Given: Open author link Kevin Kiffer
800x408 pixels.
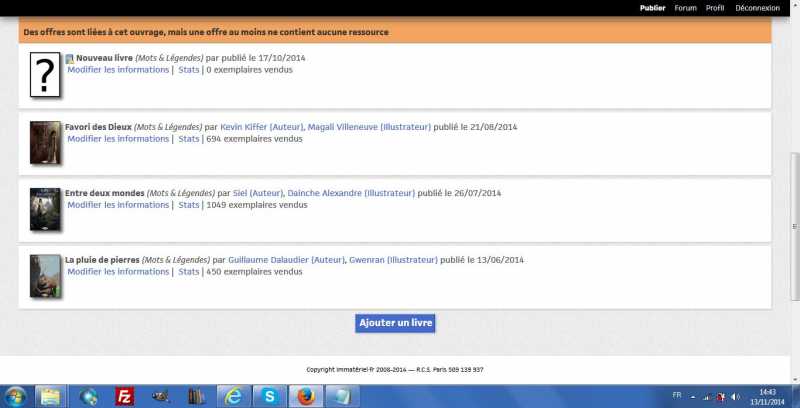Looking at the screenshot, I should pyautogui.click(x=247, y=127).
